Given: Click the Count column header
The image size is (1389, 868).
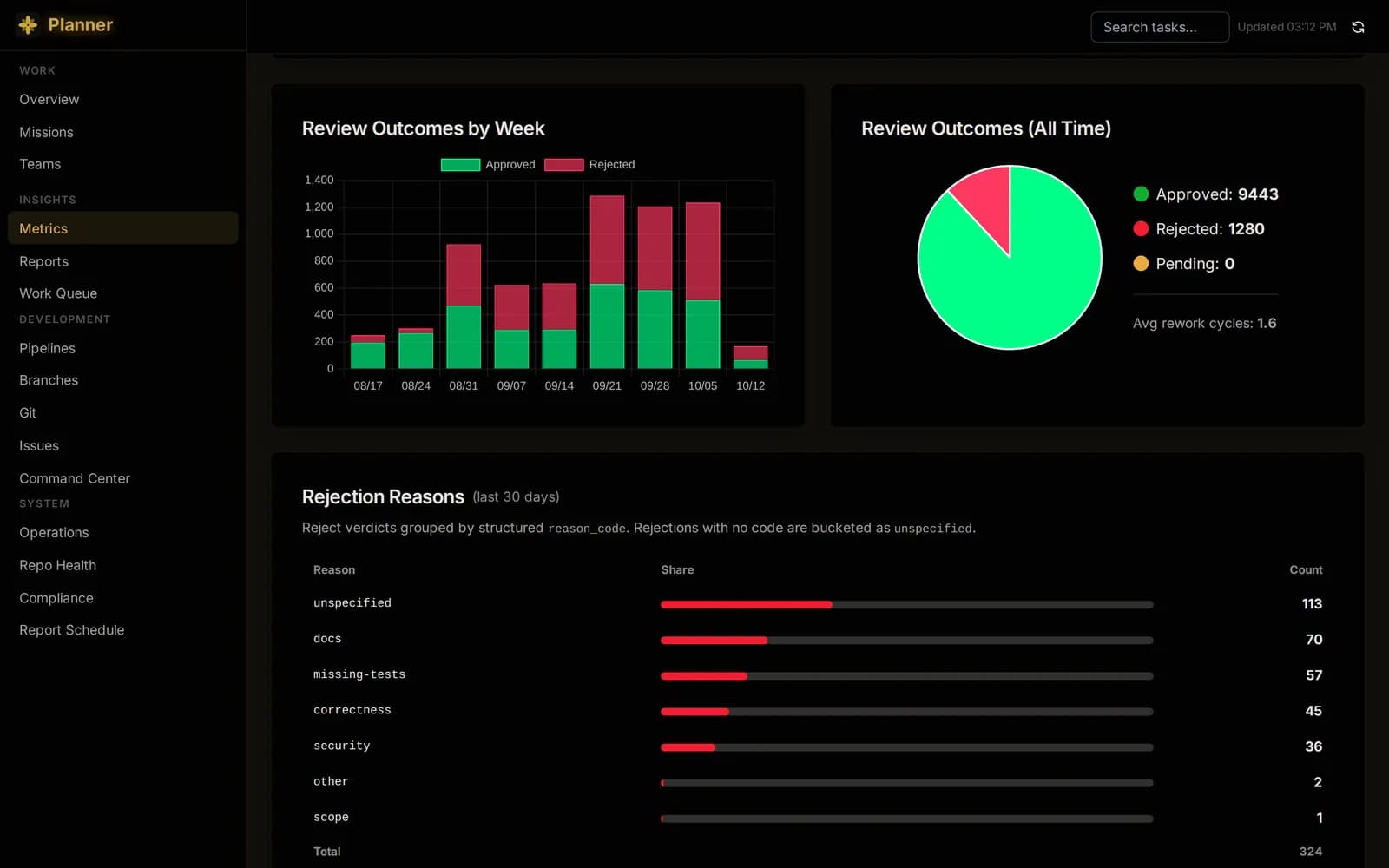Looking at the screenshot, I should pos(1306,569).
